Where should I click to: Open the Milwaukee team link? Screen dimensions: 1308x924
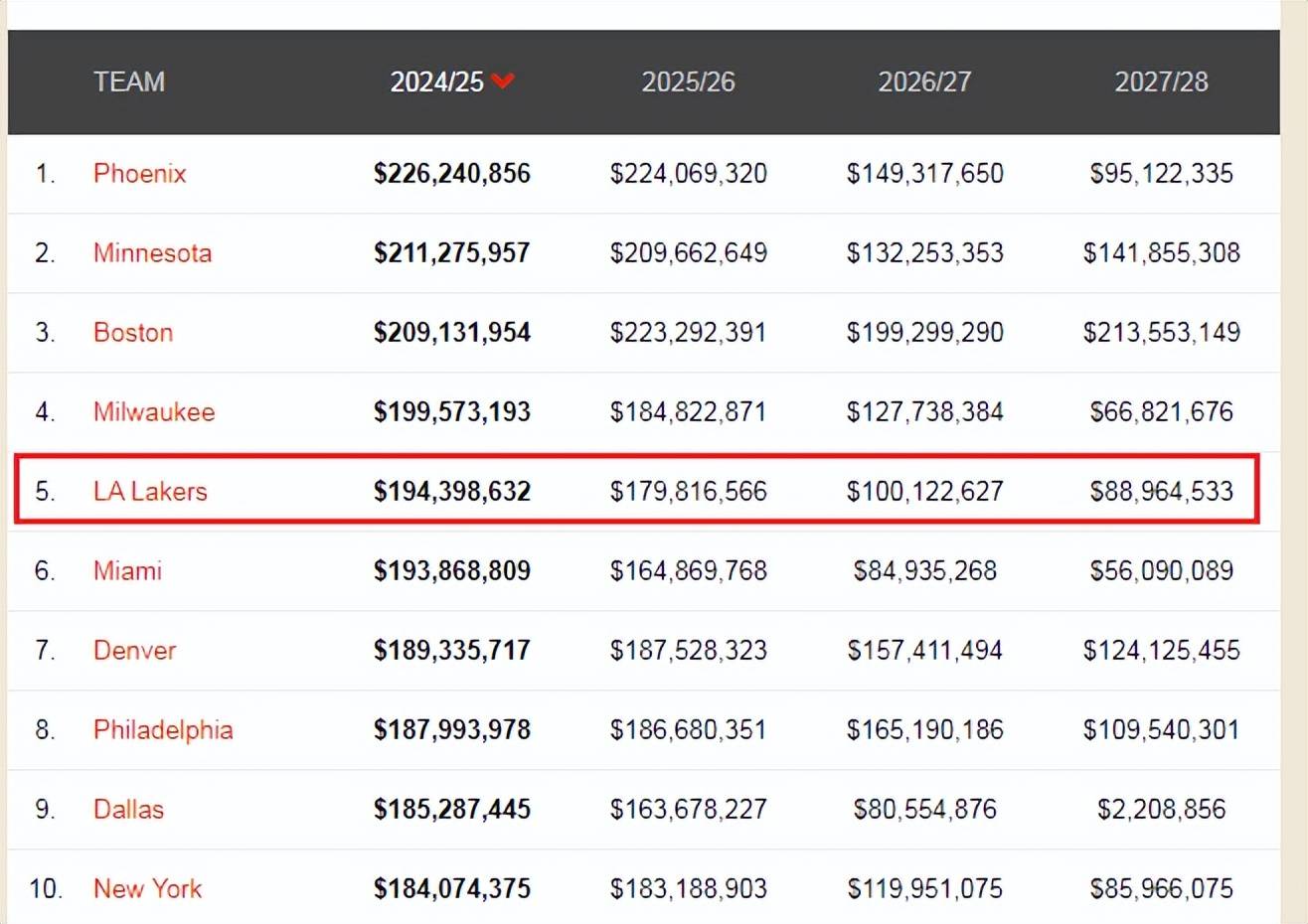[x=154, y=412]
